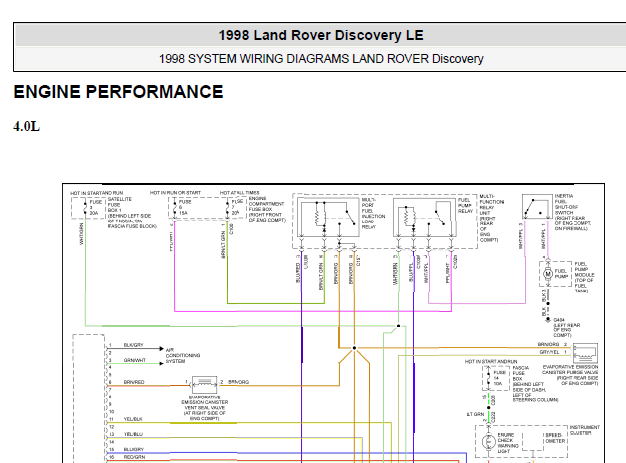The image size is (626, 463).
Task: Click the 'BRN/RED' wire label at pin 6
Action: [134, 382]
